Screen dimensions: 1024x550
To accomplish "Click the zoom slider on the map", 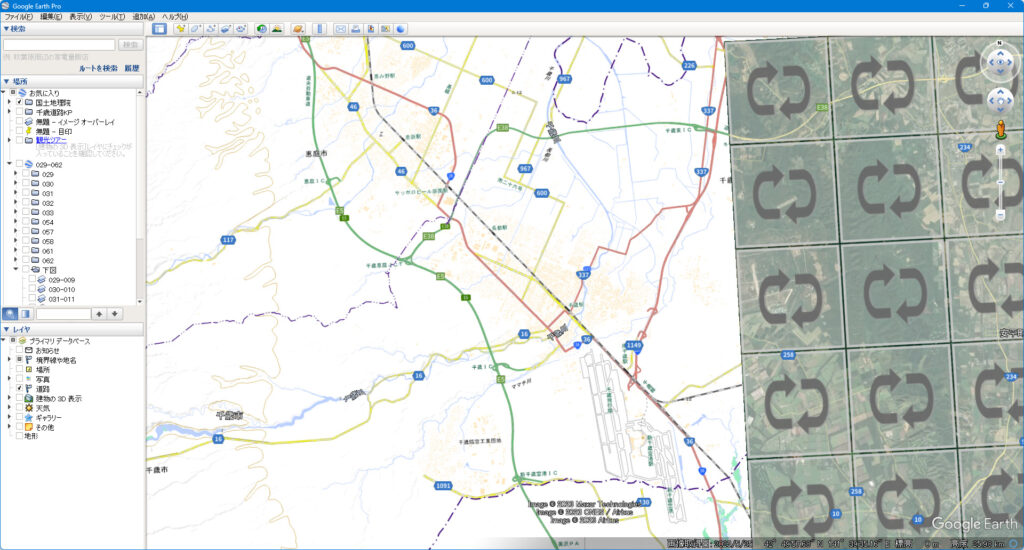I will click(1000, 182).
